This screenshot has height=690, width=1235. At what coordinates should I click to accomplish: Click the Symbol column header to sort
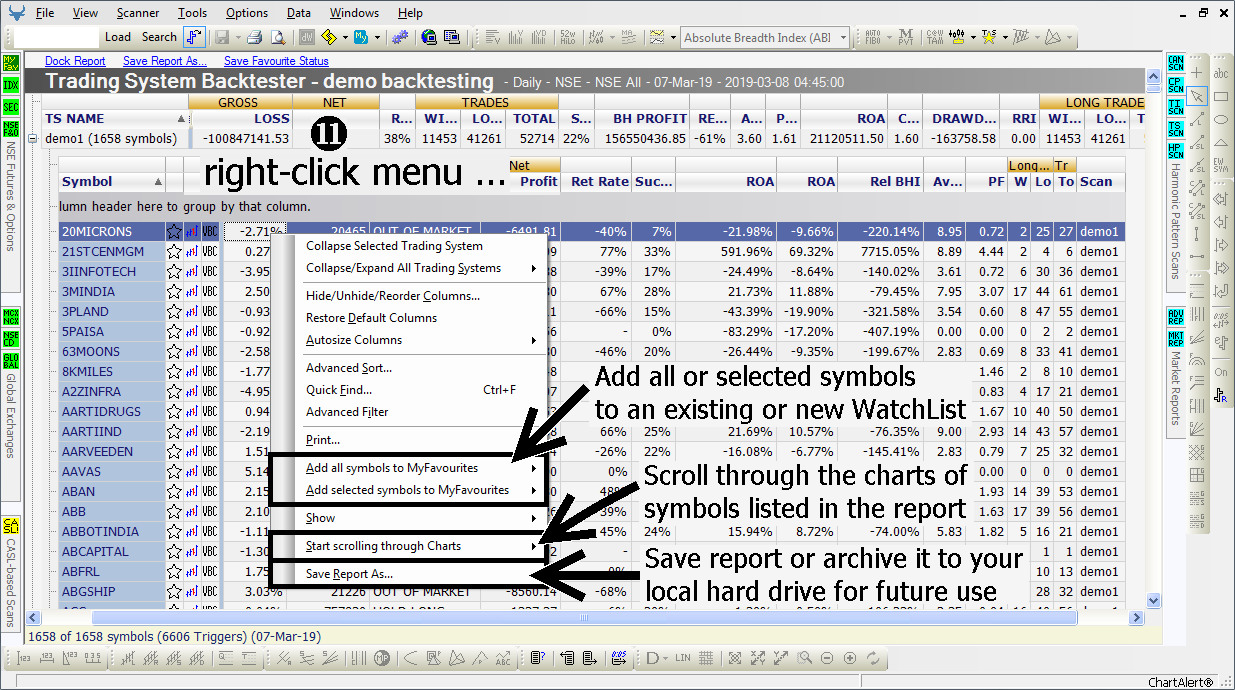(112, 182)
